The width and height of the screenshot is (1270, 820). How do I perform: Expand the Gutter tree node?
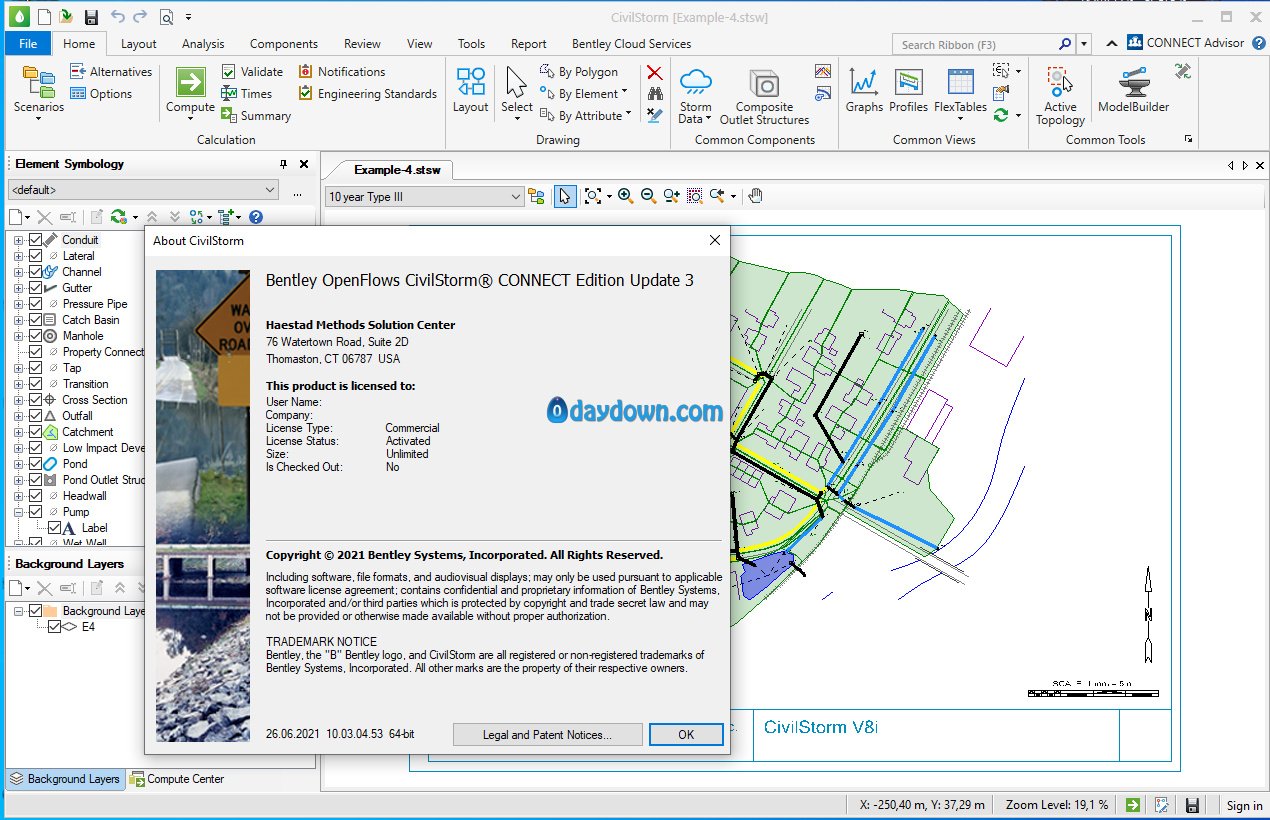tap(19, 288)
